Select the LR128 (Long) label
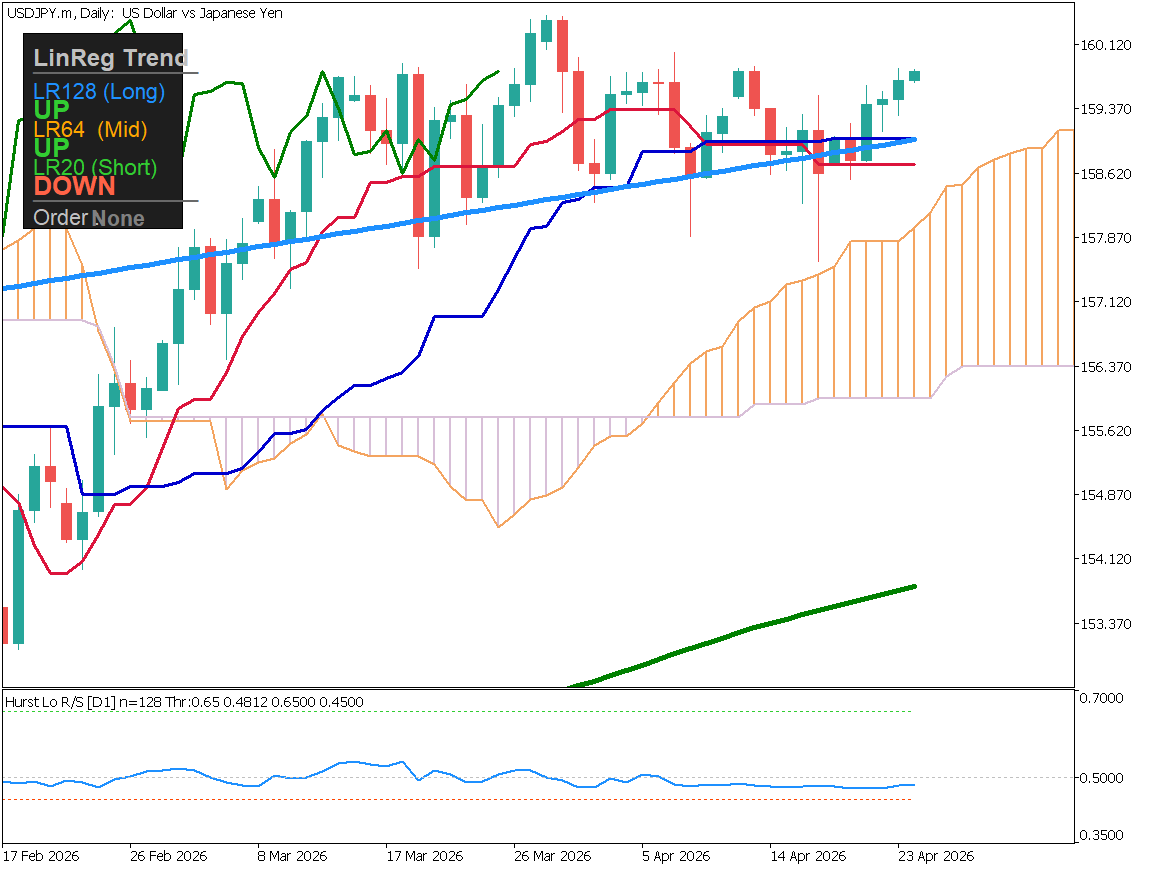The height and width of the screenshot is (870, 1152). pos(98,92)
